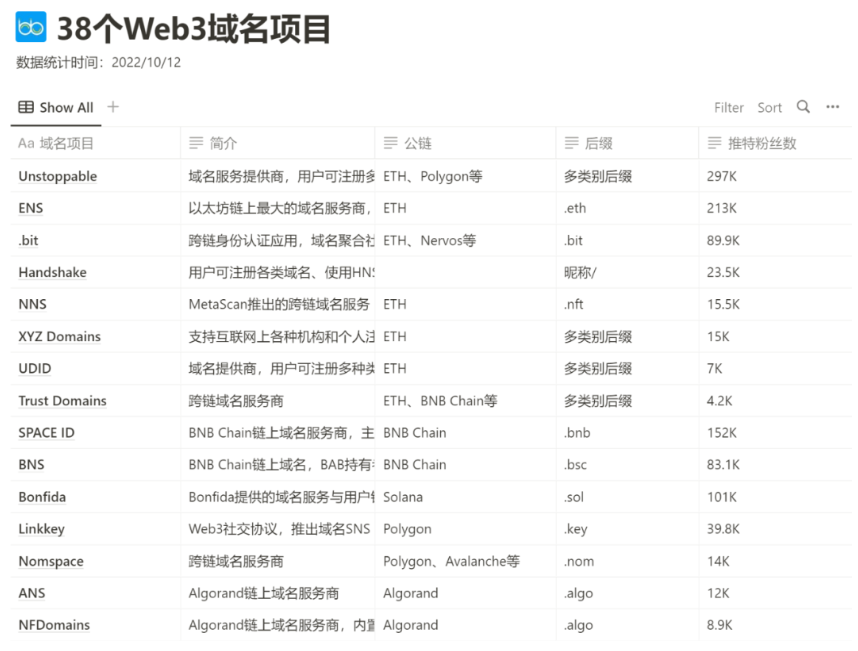Open the three-dot more options menu
This screenshot has width=858, height=651.
pyautogui.click(x=832, y=107)
